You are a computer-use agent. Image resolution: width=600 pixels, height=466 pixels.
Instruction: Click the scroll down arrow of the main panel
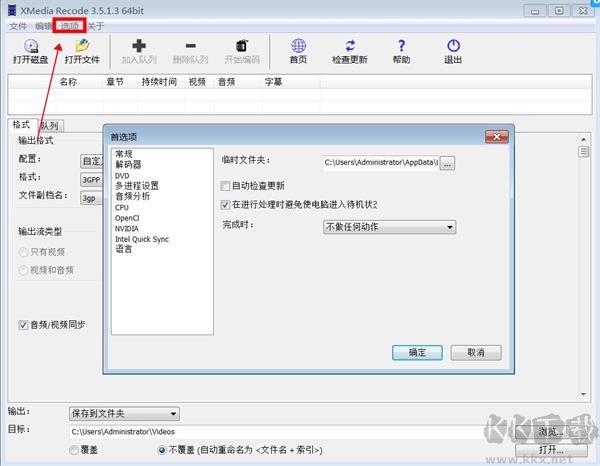click(584, 394)
